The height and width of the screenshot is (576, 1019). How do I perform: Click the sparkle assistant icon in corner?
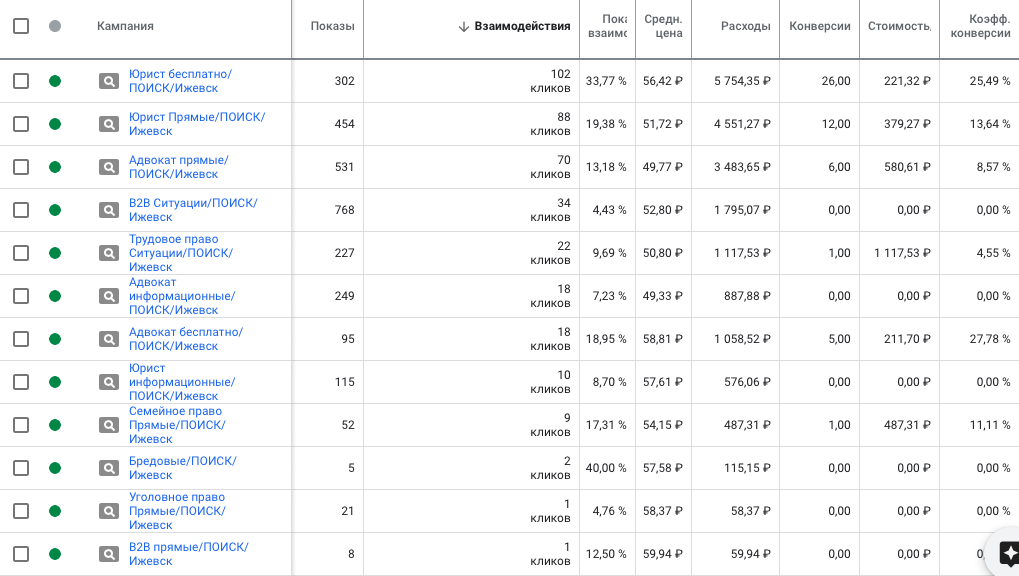tap(1009, 553)
